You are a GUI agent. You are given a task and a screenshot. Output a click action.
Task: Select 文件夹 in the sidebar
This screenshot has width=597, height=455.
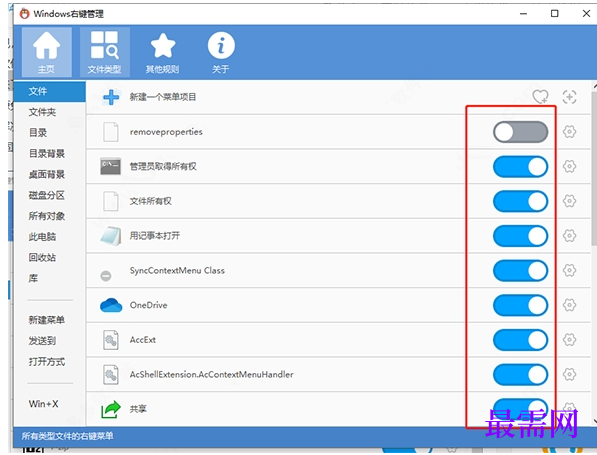42,112
